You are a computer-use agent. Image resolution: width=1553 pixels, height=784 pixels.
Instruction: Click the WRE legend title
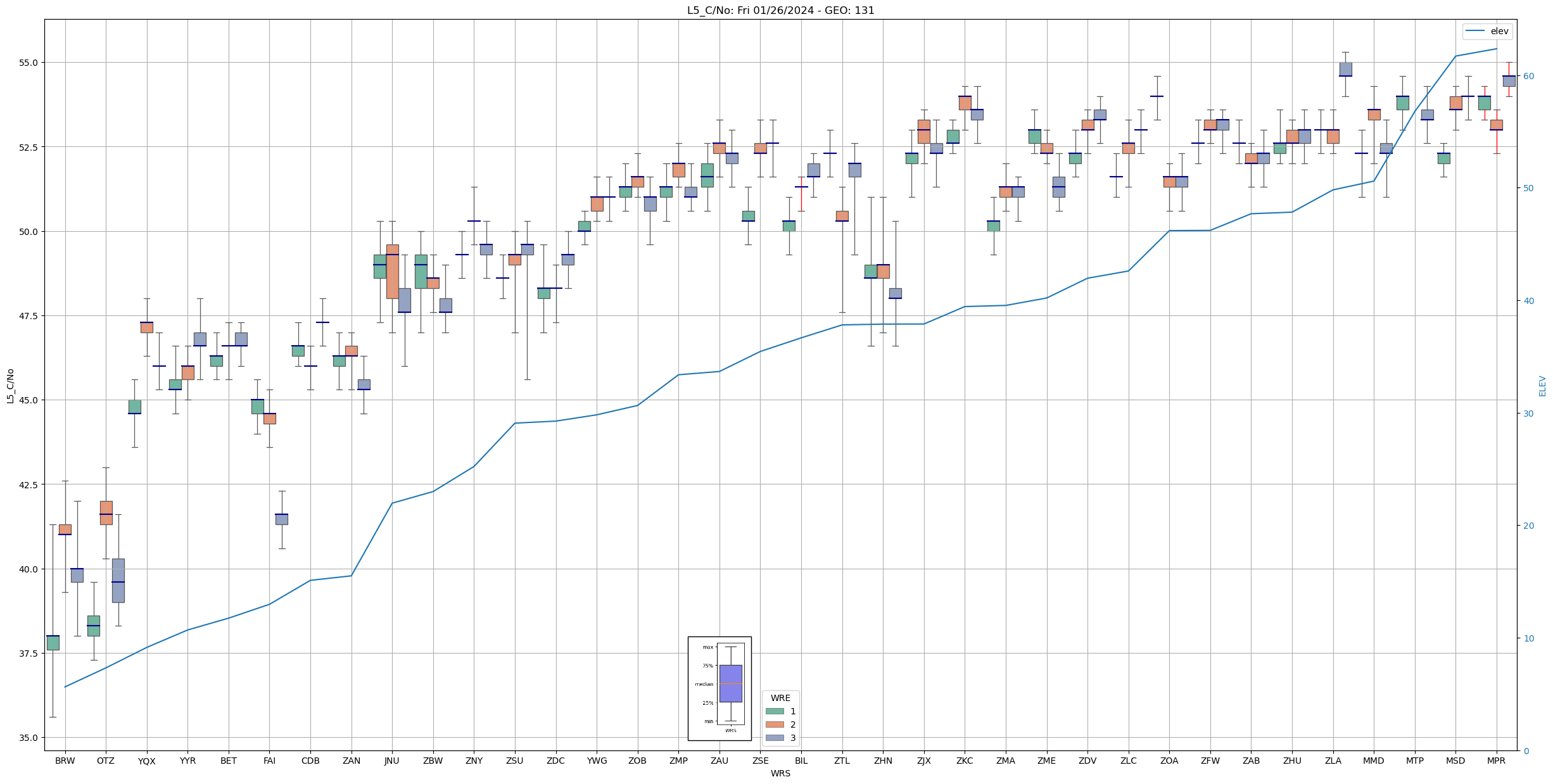tap(780, 698)
